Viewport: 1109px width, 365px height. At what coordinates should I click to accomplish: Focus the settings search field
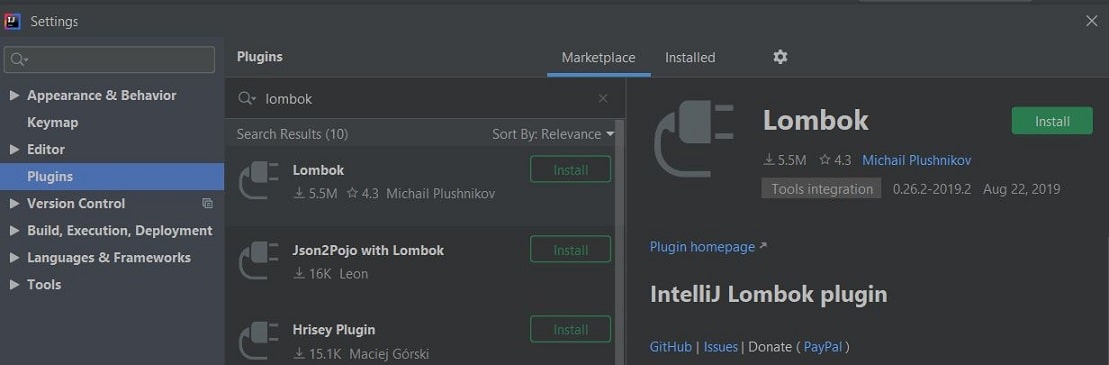pyautogui.click(x=110, y=59)
